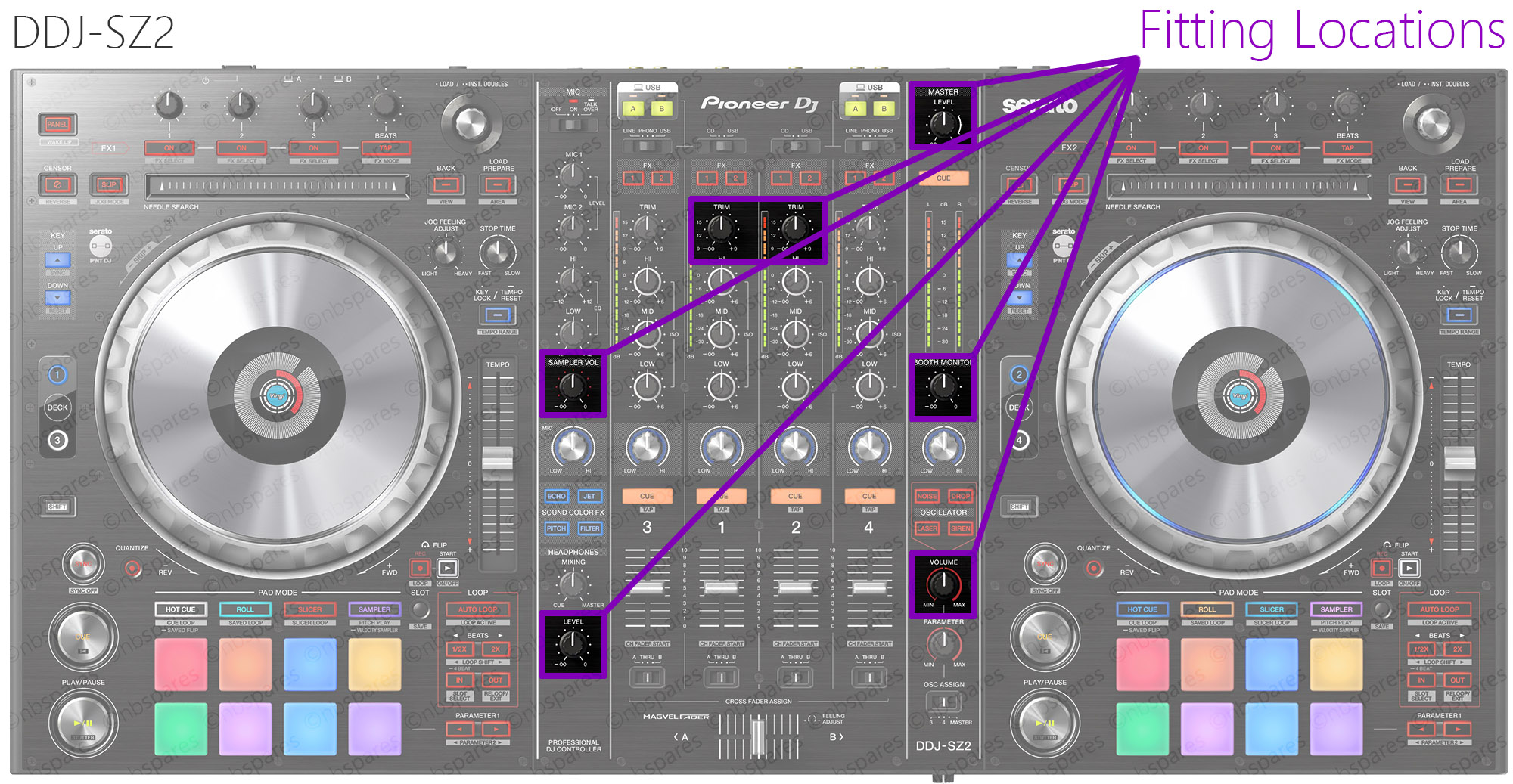The width and height of the screenshot is (1513, 784).
Task: Click the left deck's LOAD PREPARE button
Action: coord(498,184)
